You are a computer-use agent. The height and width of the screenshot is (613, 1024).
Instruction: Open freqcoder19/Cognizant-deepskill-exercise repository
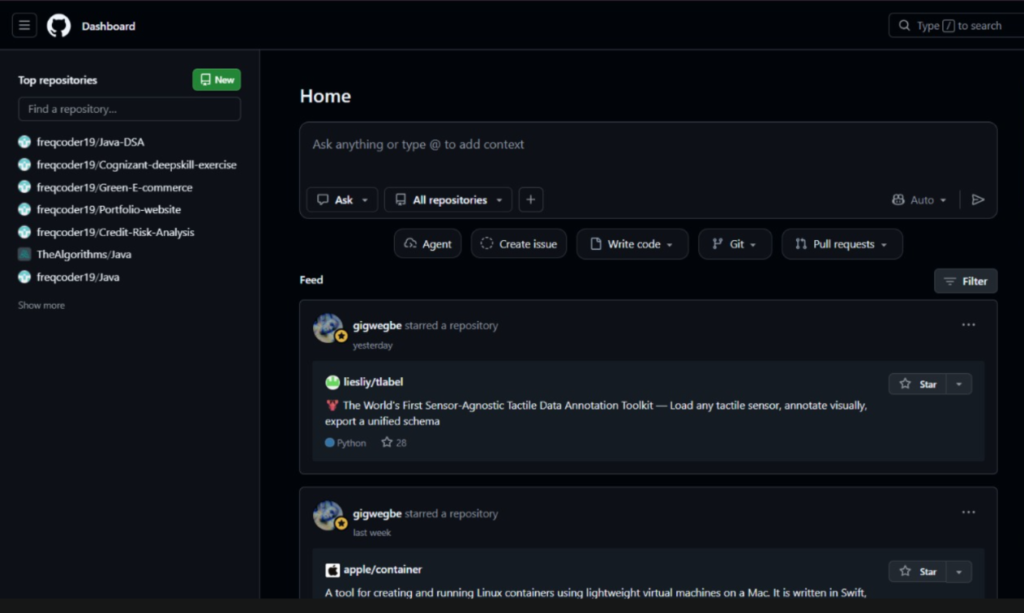click(x=136, y=165)
